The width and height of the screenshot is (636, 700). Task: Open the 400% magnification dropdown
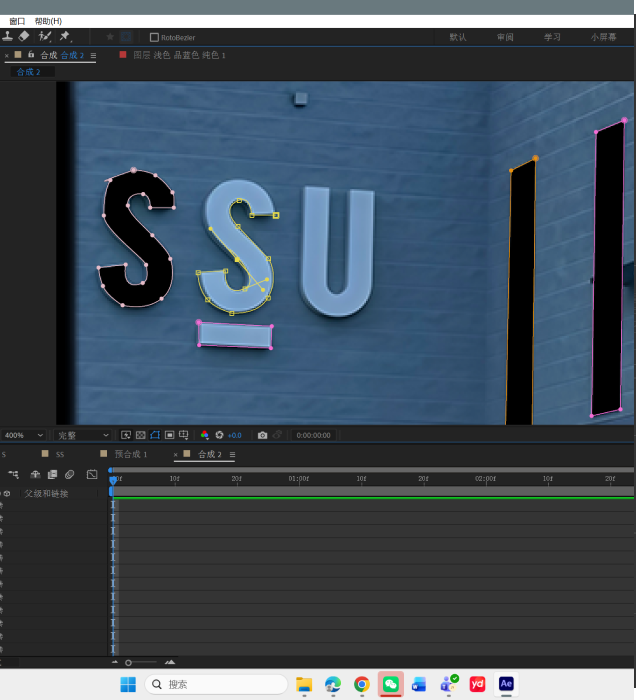point(23,435)
